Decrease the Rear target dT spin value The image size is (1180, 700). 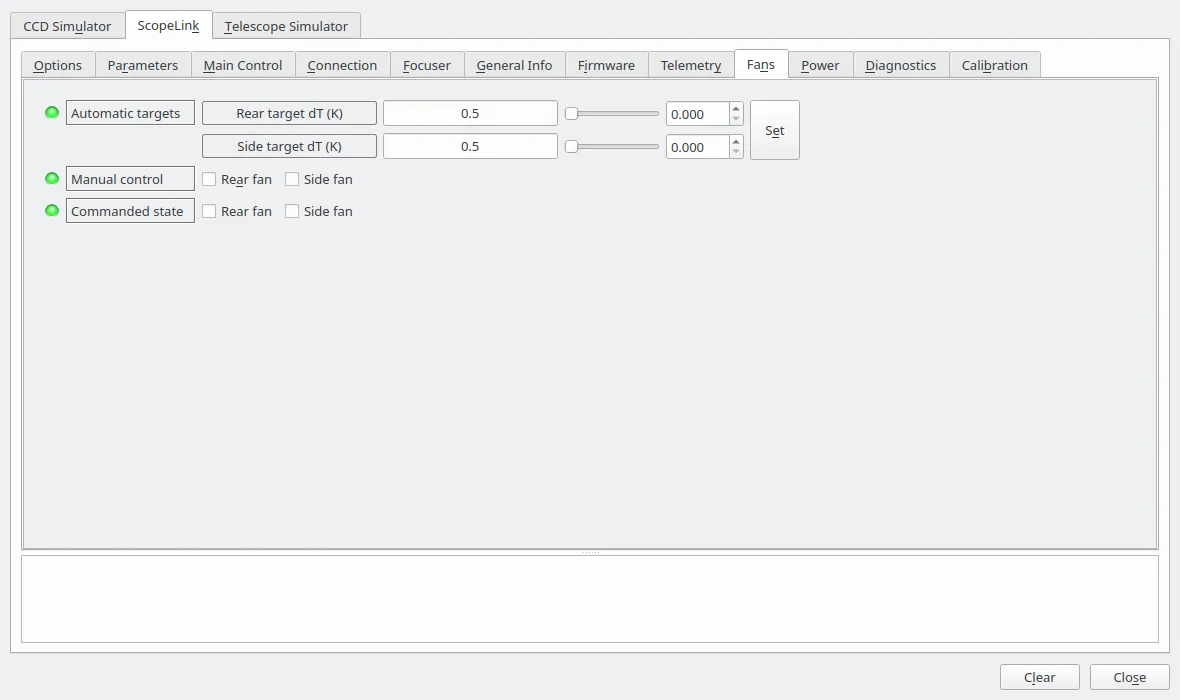[x=736, y=119]
